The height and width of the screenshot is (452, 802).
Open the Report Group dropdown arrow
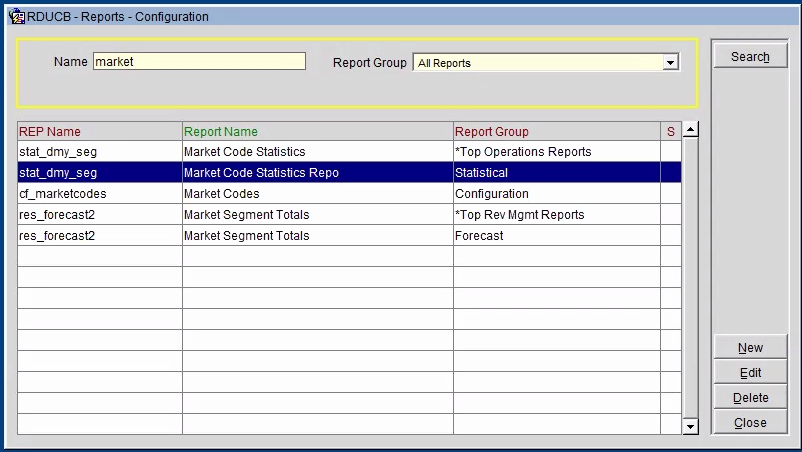(x=671, y=63)
